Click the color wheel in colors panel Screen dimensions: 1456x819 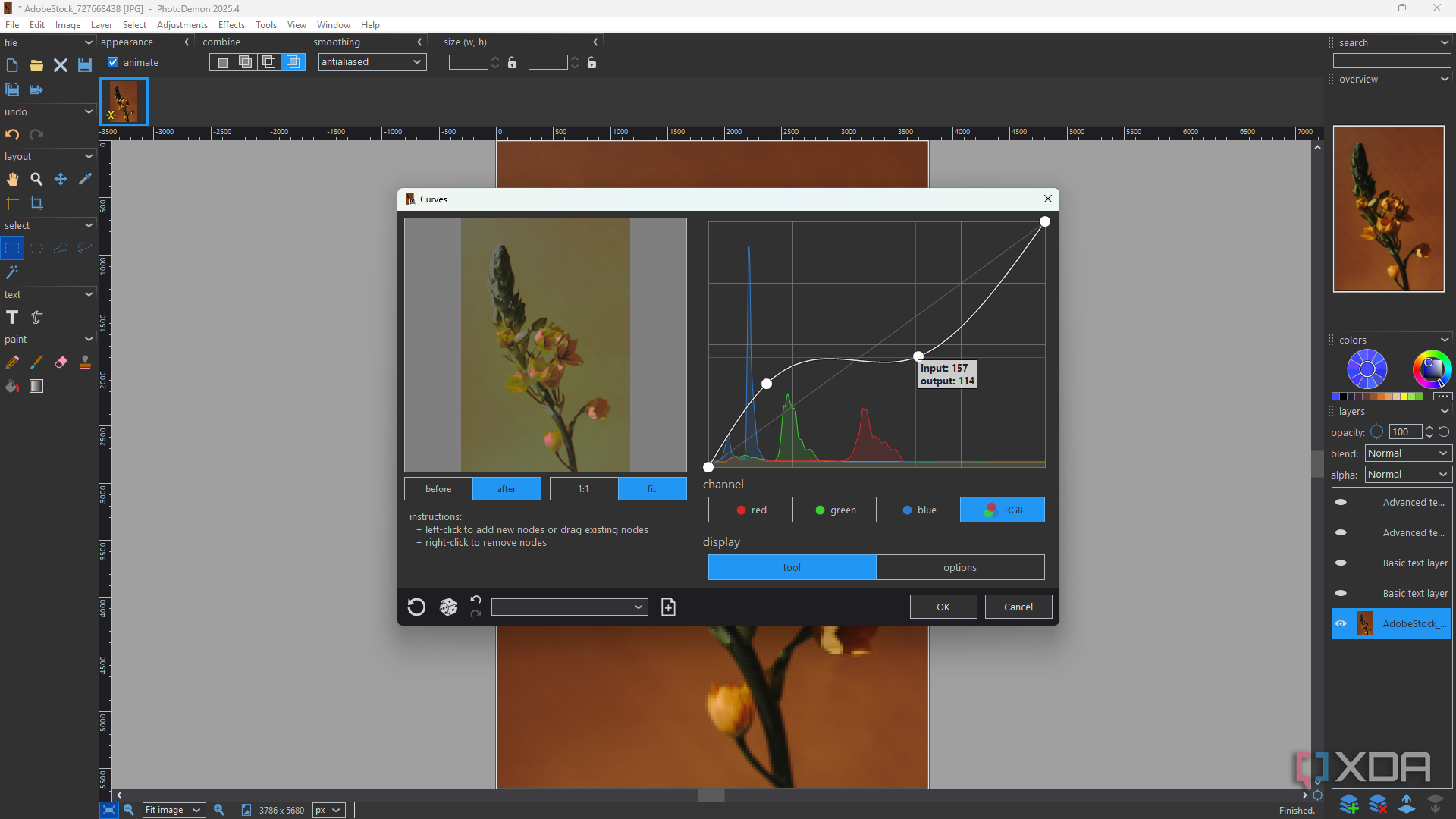(x=1431, y=369)
